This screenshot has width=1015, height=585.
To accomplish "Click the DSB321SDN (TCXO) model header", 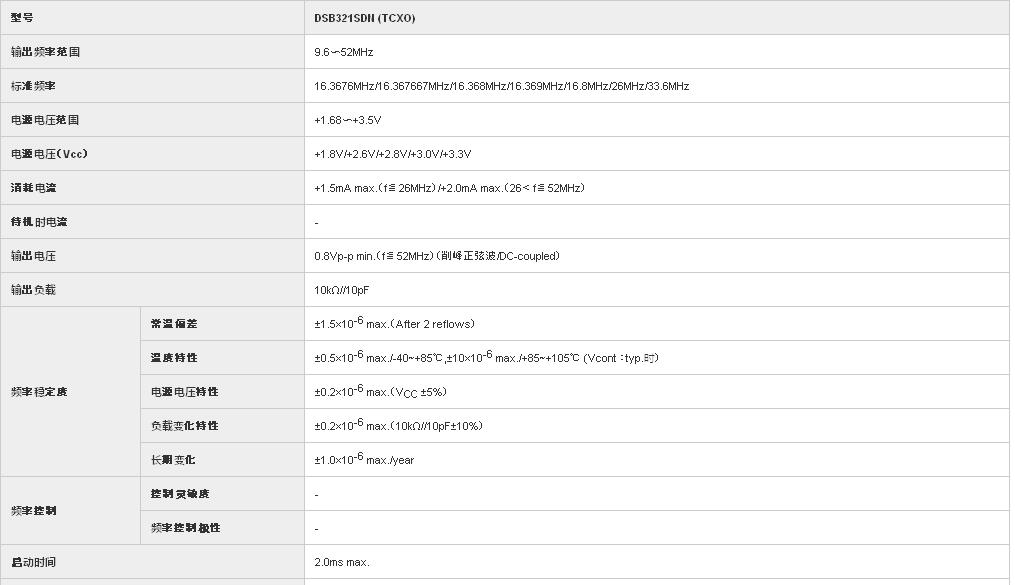I will coord(364,18).
